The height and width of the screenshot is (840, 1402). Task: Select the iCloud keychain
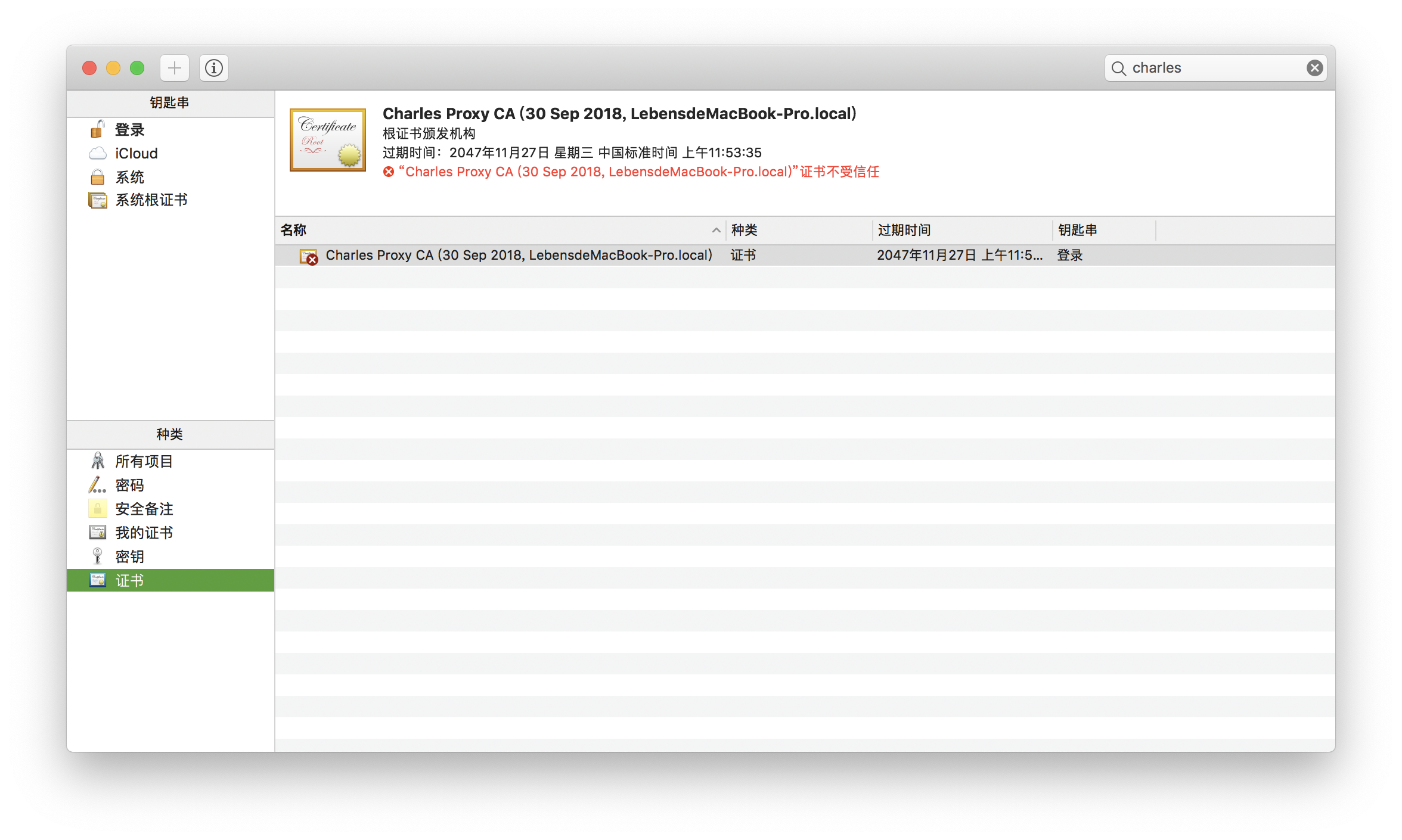(136, 154)
